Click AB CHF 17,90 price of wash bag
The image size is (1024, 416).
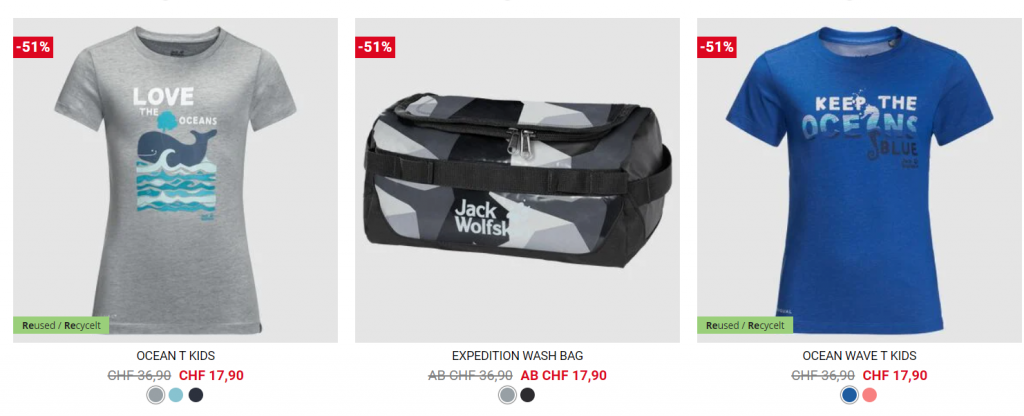coord(564,376)
